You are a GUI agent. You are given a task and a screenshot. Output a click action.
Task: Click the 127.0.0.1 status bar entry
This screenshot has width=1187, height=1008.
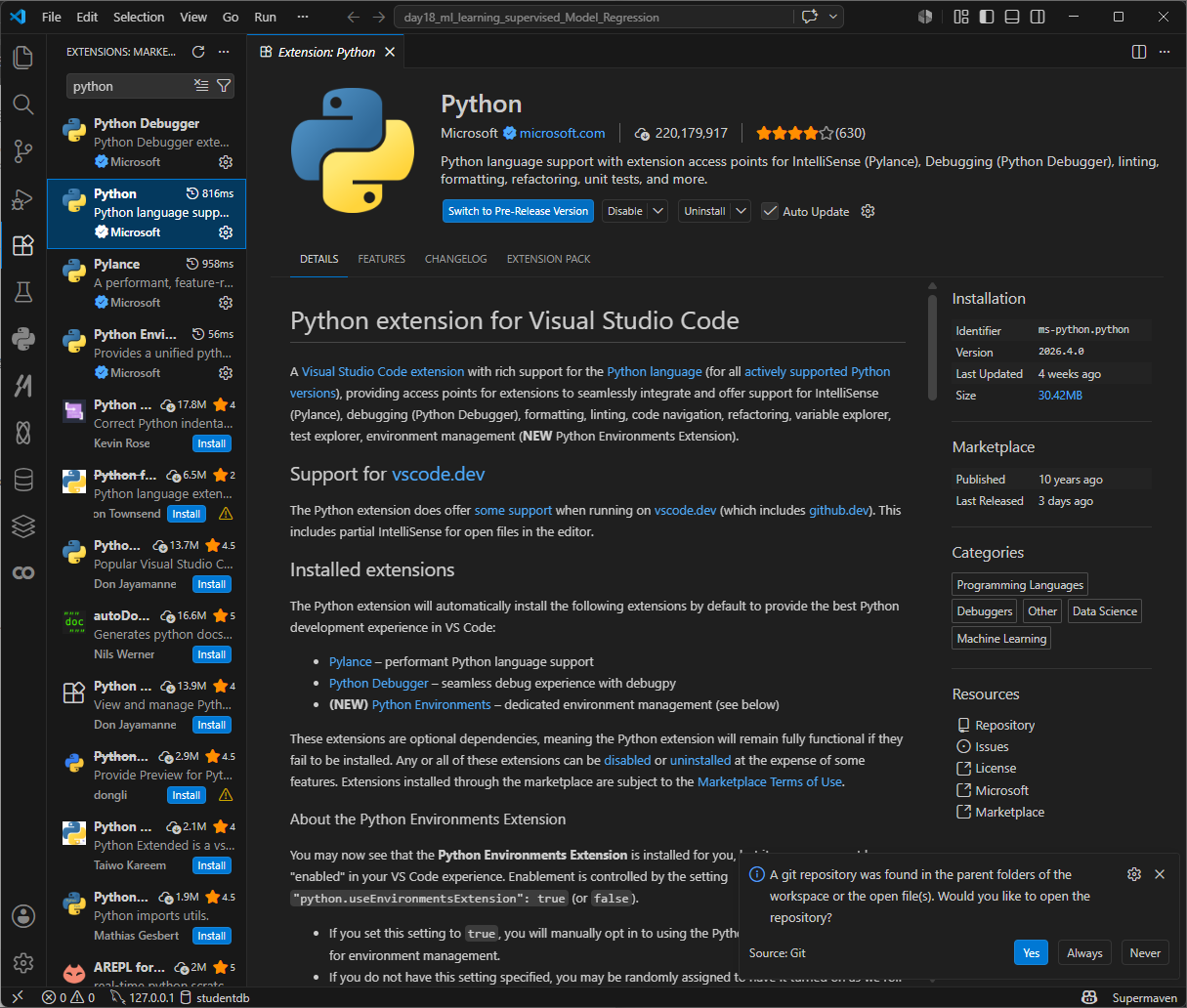point(142,997)
